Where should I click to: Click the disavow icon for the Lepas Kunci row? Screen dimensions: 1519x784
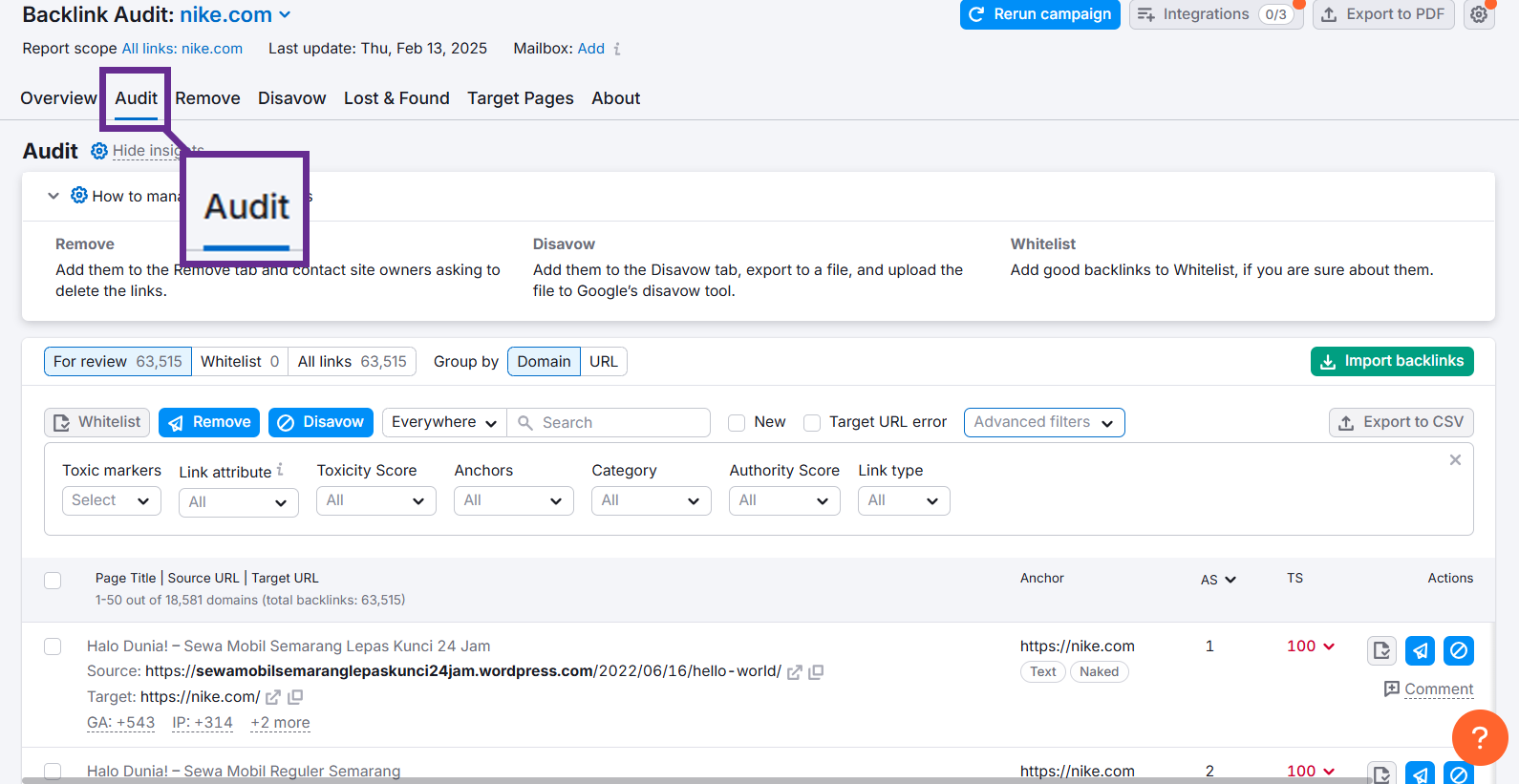(1459, 650)
